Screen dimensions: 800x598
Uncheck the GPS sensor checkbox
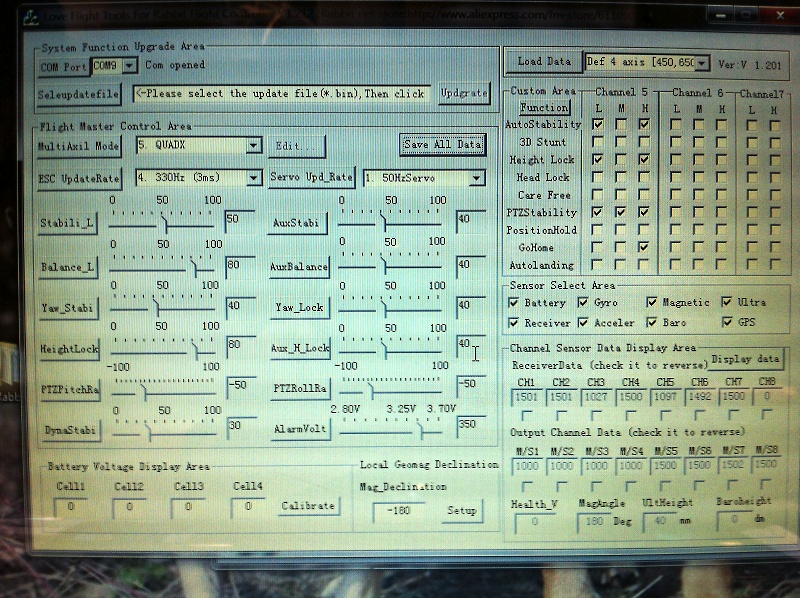click(728, 323)
